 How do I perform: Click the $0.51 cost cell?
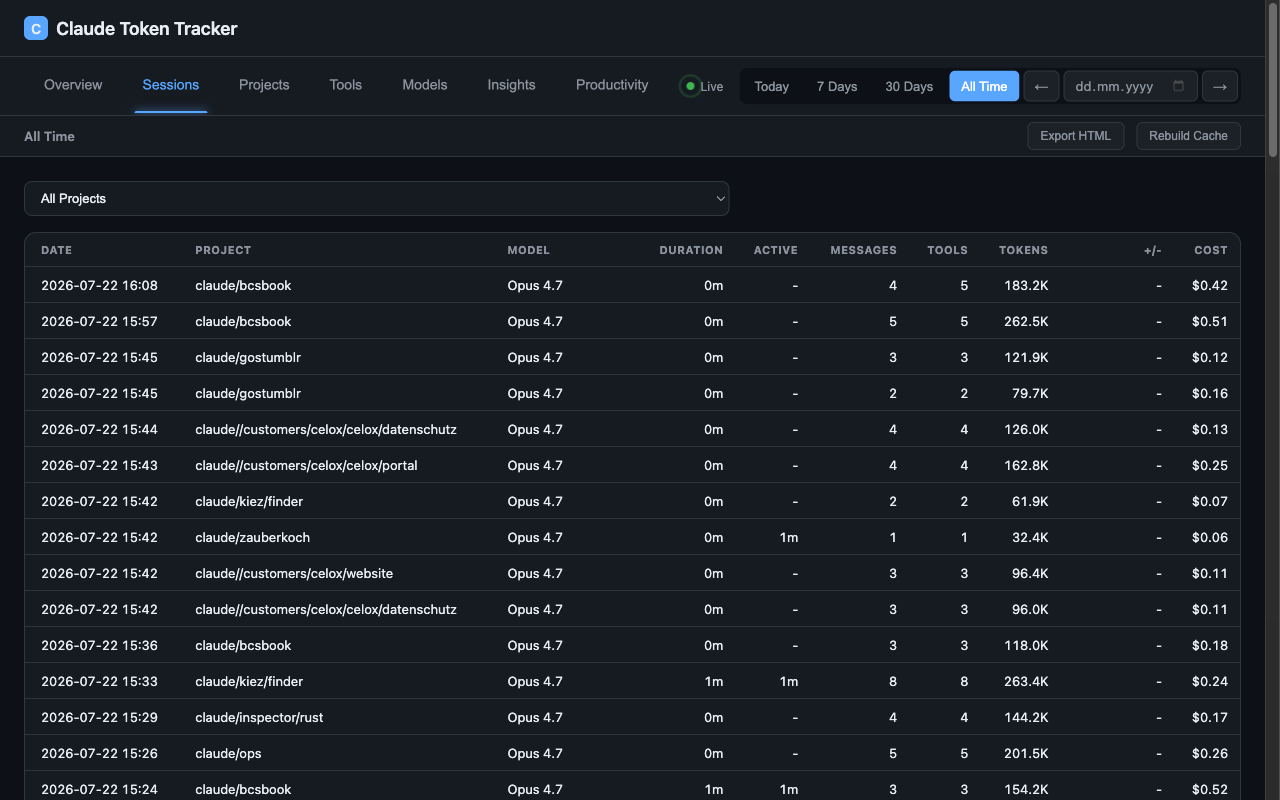[x=1210, y=321]
